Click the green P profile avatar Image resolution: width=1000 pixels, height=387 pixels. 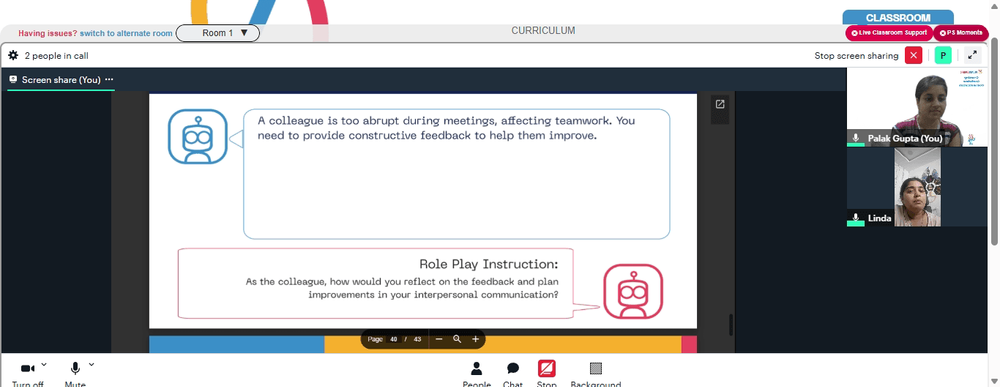coord(943,55)
